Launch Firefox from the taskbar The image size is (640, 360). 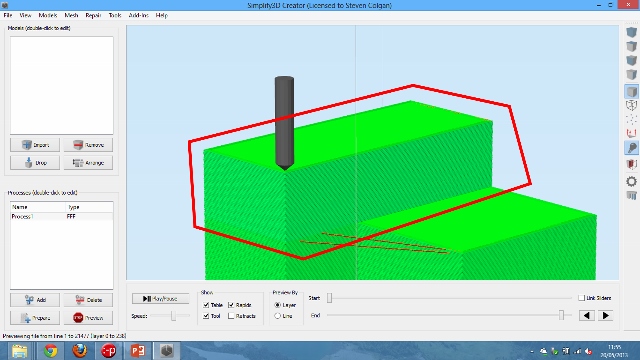click(80, 351)
